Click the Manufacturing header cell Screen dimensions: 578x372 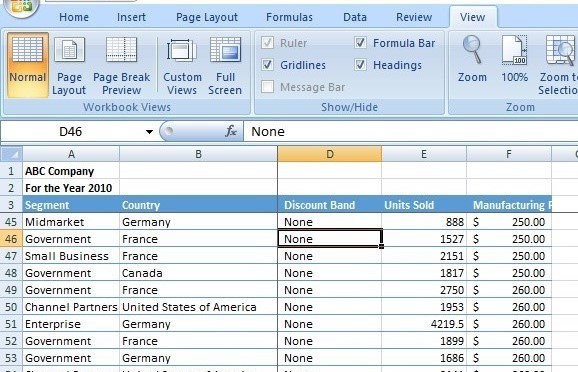click(x=509, y=205)
